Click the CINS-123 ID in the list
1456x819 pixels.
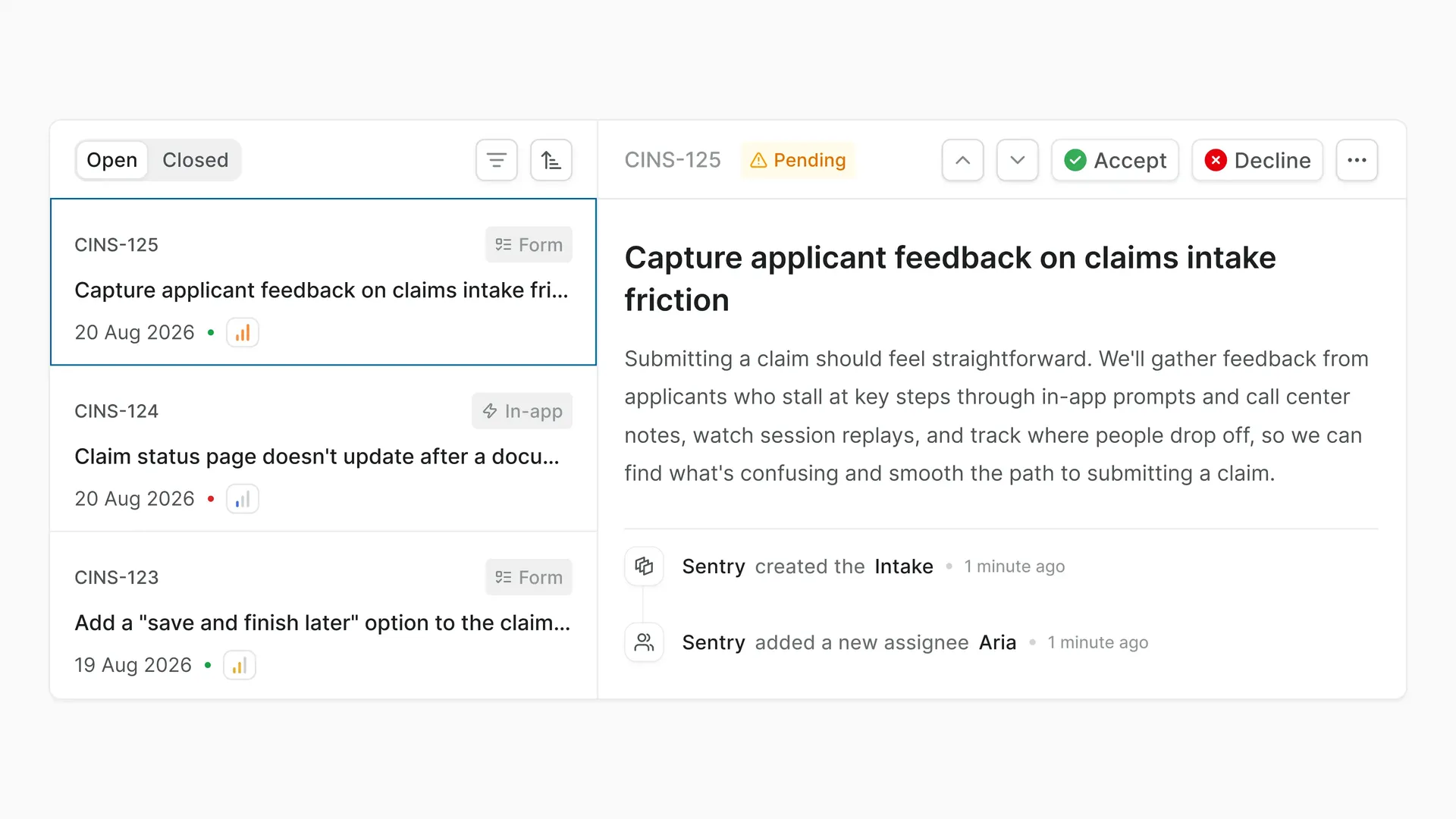coord(117,577)
